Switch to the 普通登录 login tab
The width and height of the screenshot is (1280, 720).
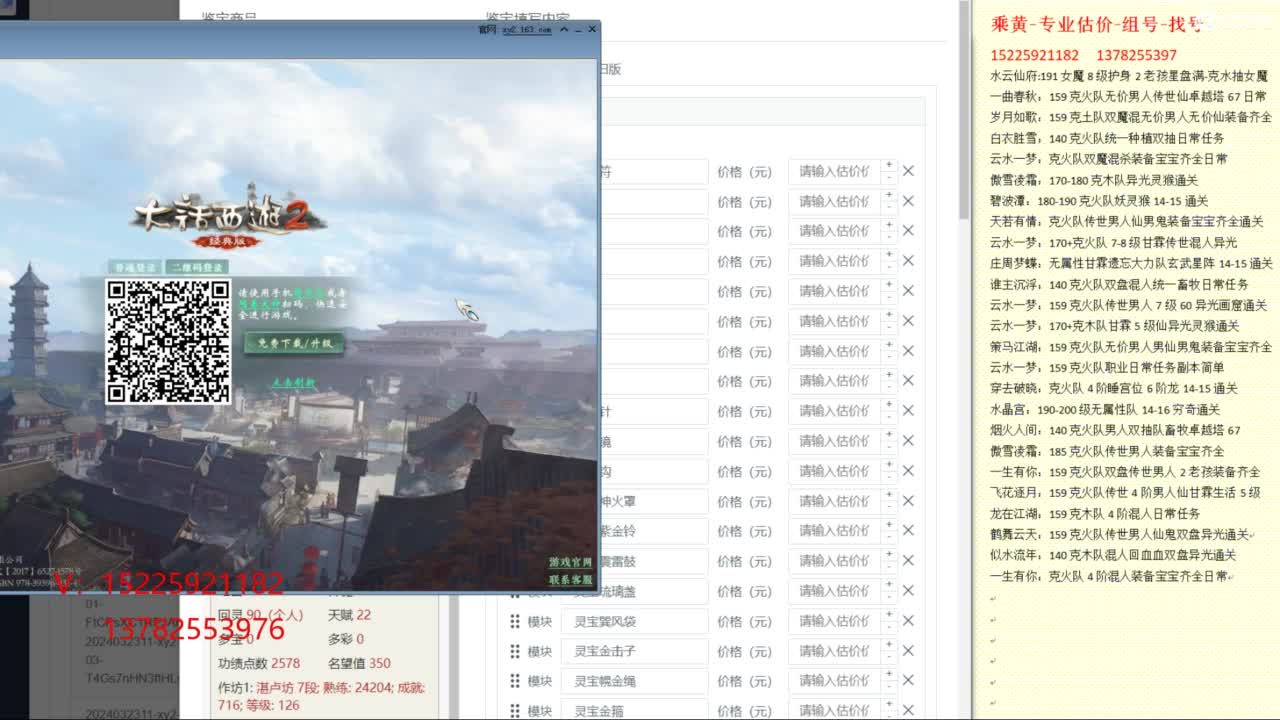135,268
